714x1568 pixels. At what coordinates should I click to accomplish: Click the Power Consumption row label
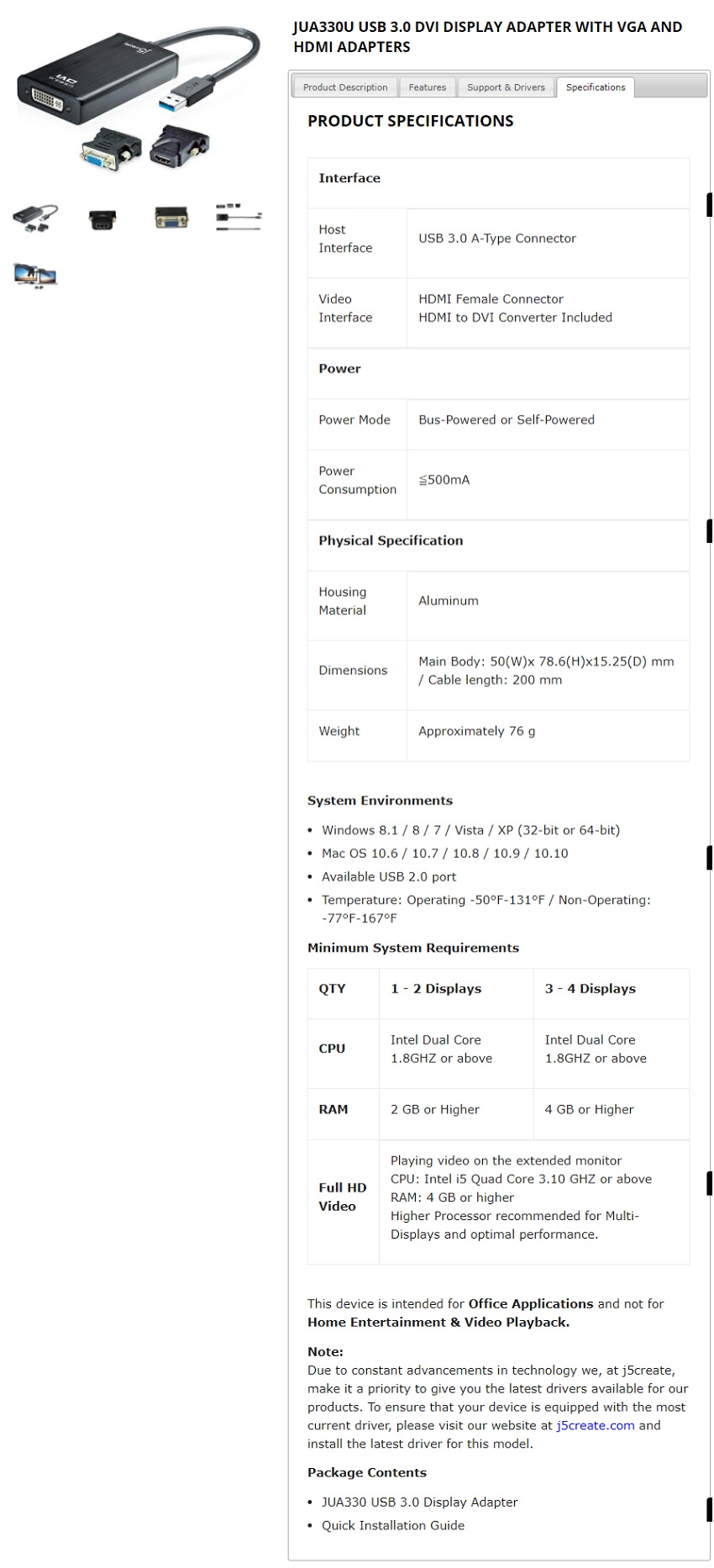(x=357, y=481)
